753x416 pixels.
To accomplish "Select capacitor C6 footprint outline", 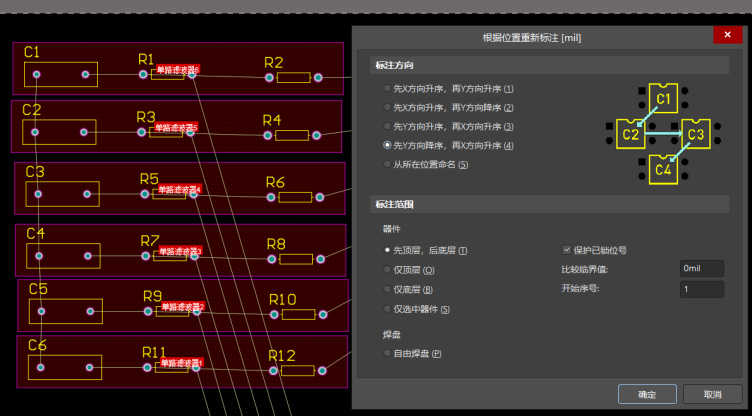I will click(x=65, y=368).
